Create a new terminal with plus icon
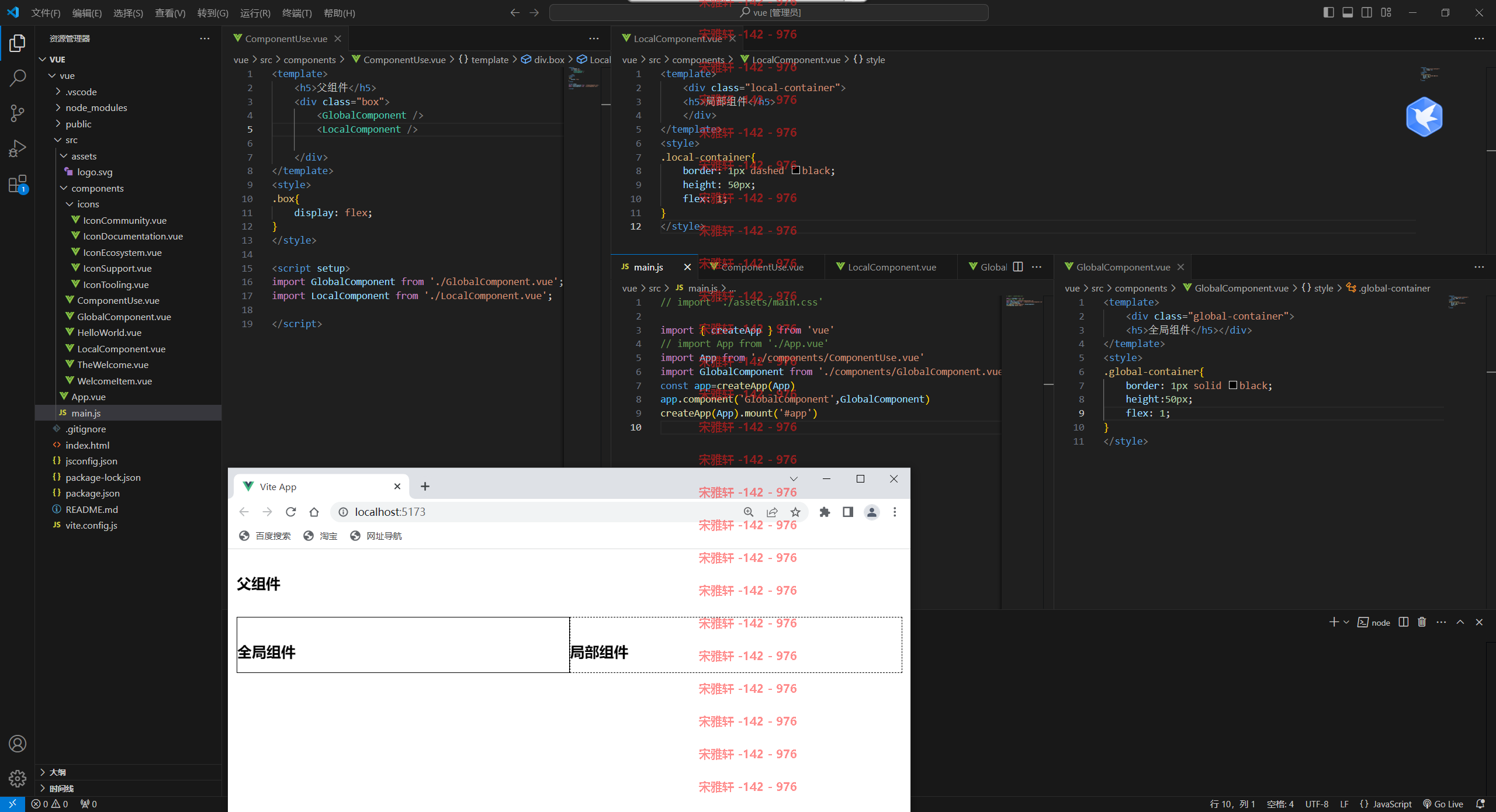The image size is (1496, 812). pyautogui.click(x=1334, y=622)
